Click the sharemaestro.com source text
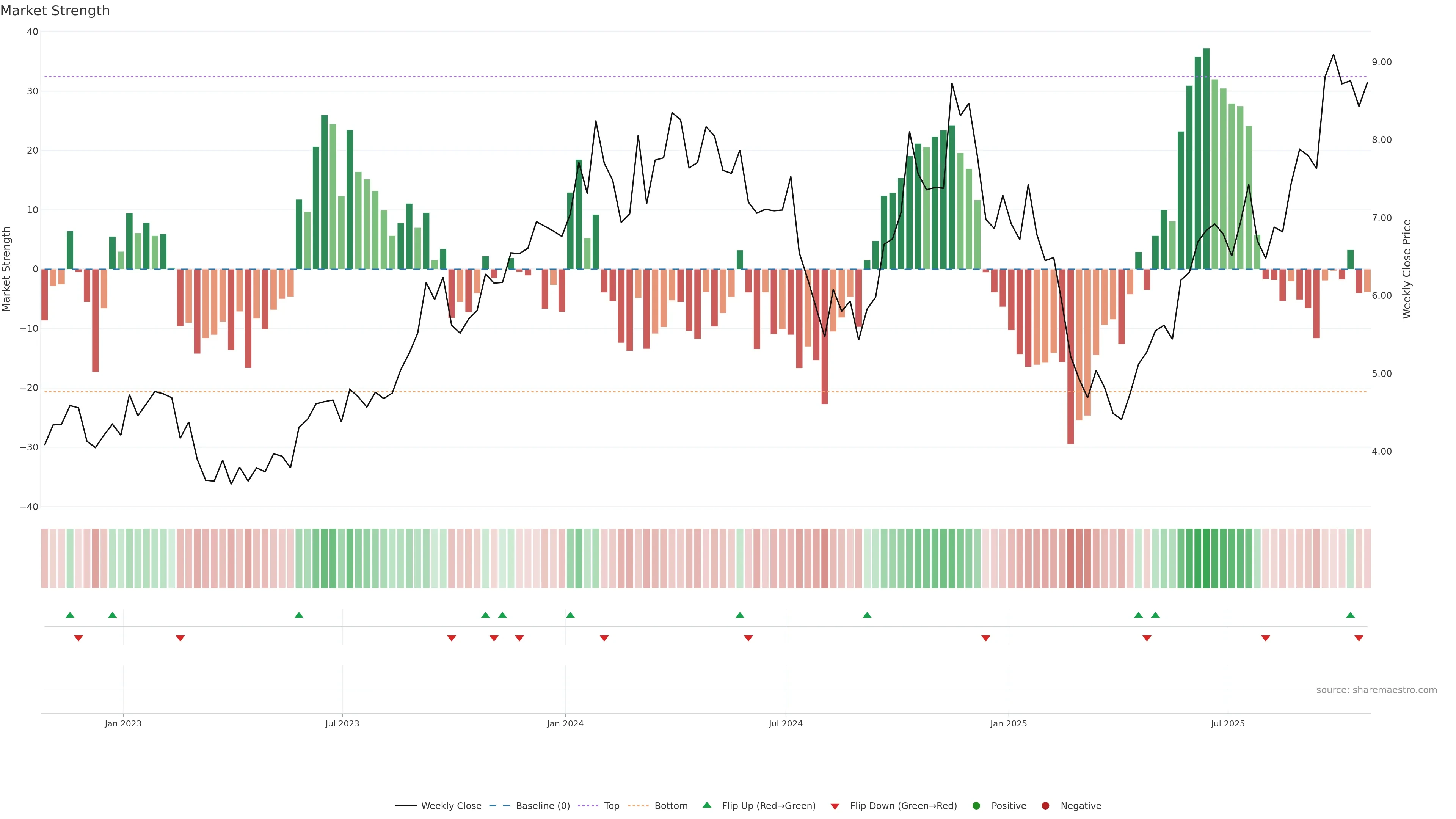Screen dimensions: 1456x819 (x=1376, y=690)
